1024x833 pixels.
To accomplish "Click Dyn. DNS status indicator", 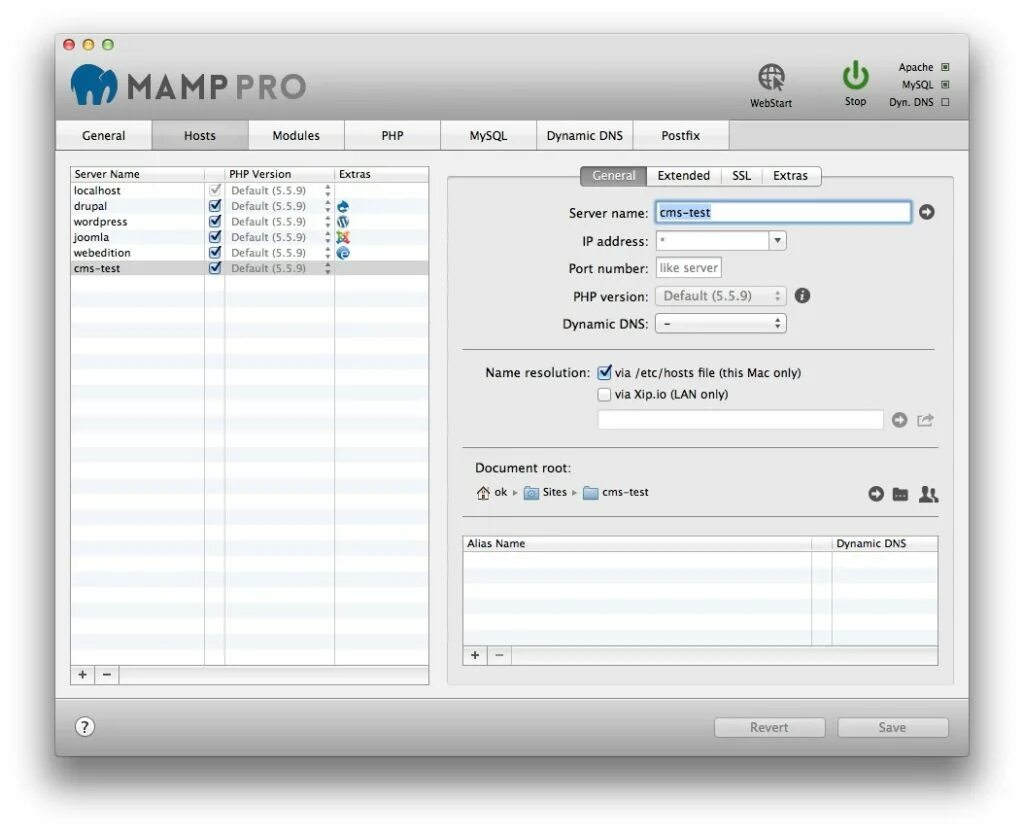I will coord(945,102).
